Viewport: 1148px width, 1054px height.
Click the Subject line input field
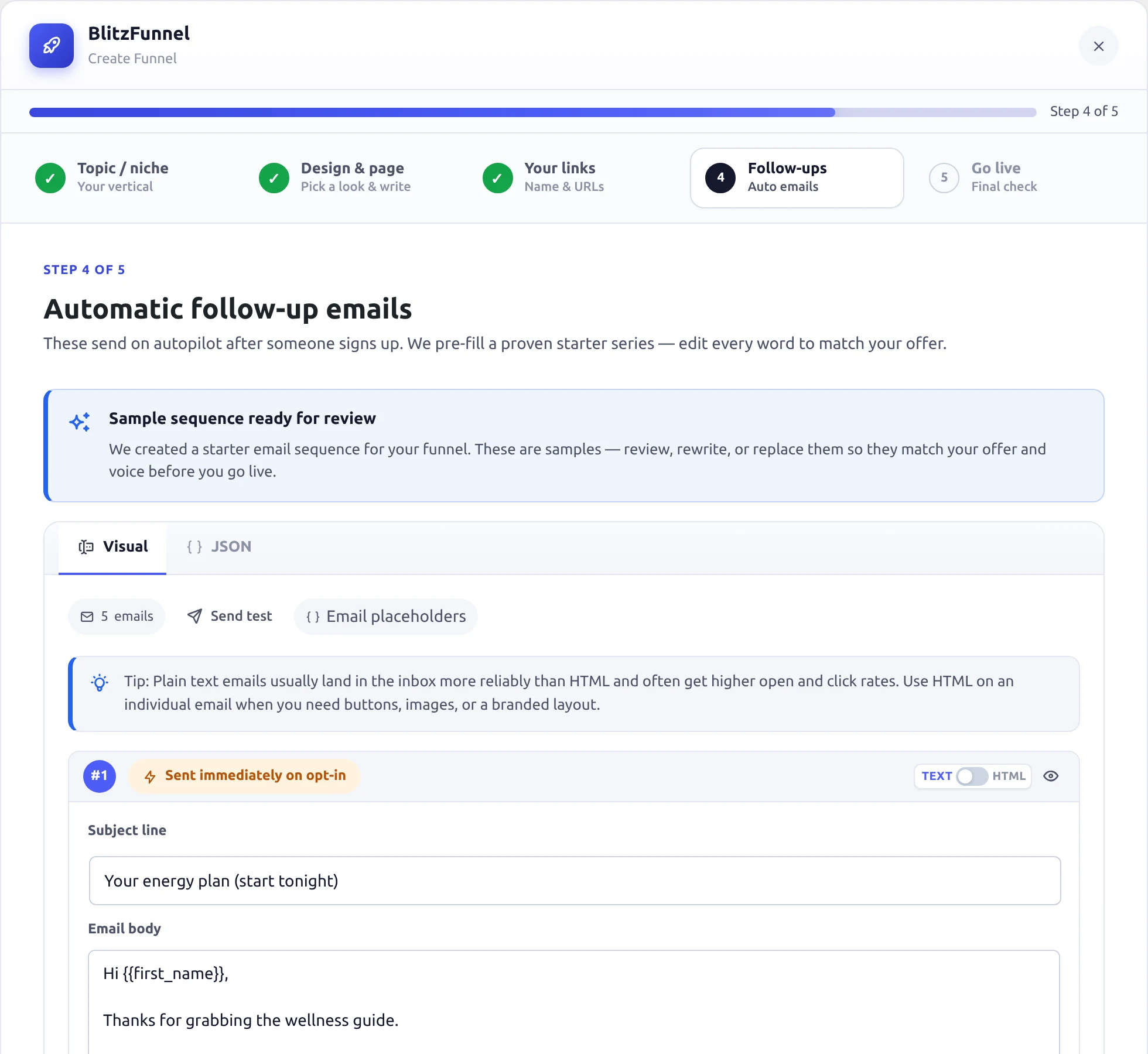coord(575,881)
